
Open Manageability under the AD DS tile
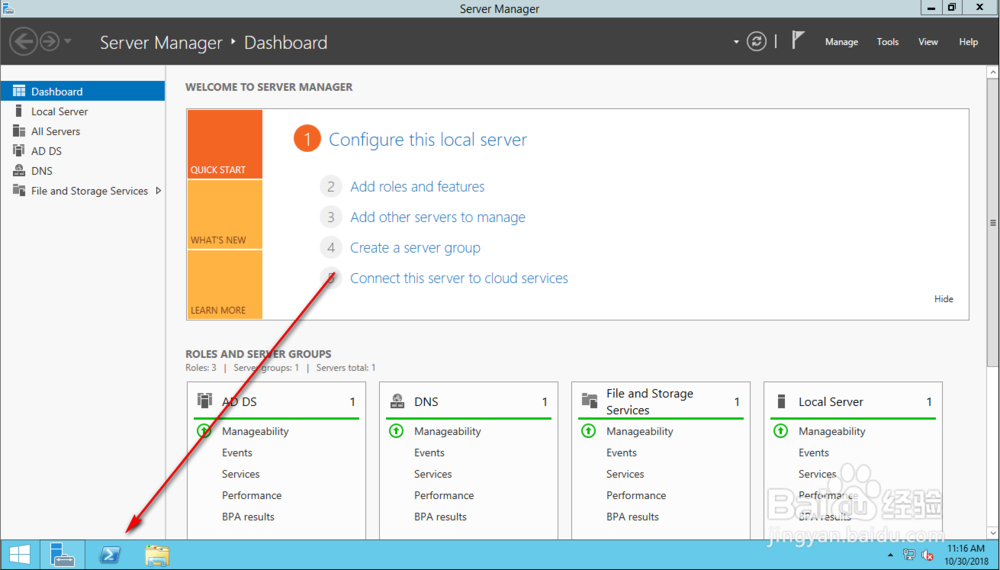255,432
